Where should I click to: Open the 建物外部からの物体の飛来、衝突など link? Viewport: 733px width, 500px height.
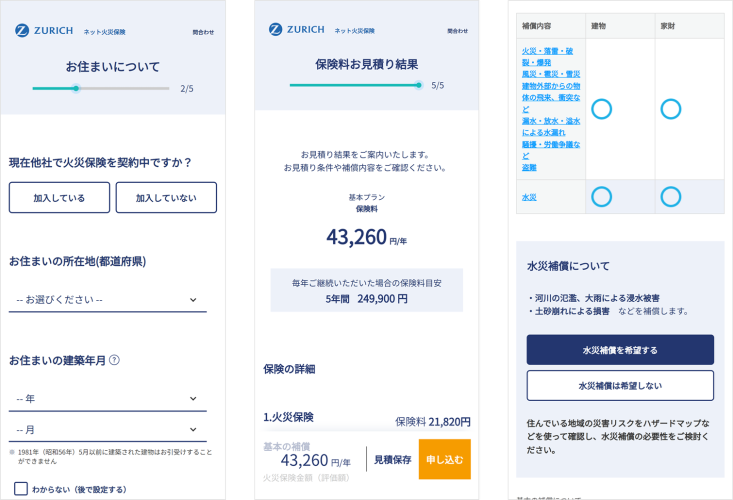point(551,97)
